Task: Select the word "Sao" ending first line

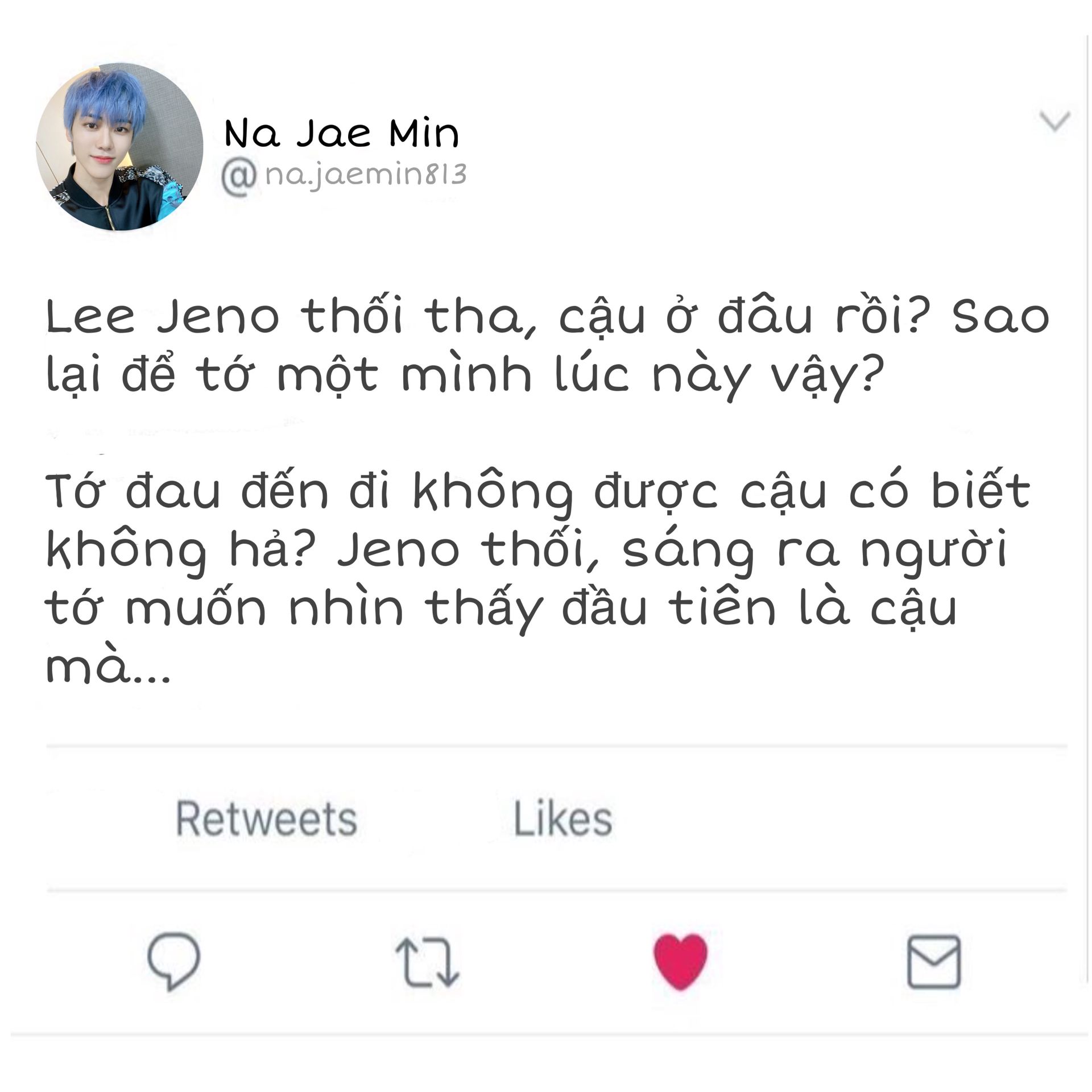Action: pyautogui.click(x=1001, y=317)
